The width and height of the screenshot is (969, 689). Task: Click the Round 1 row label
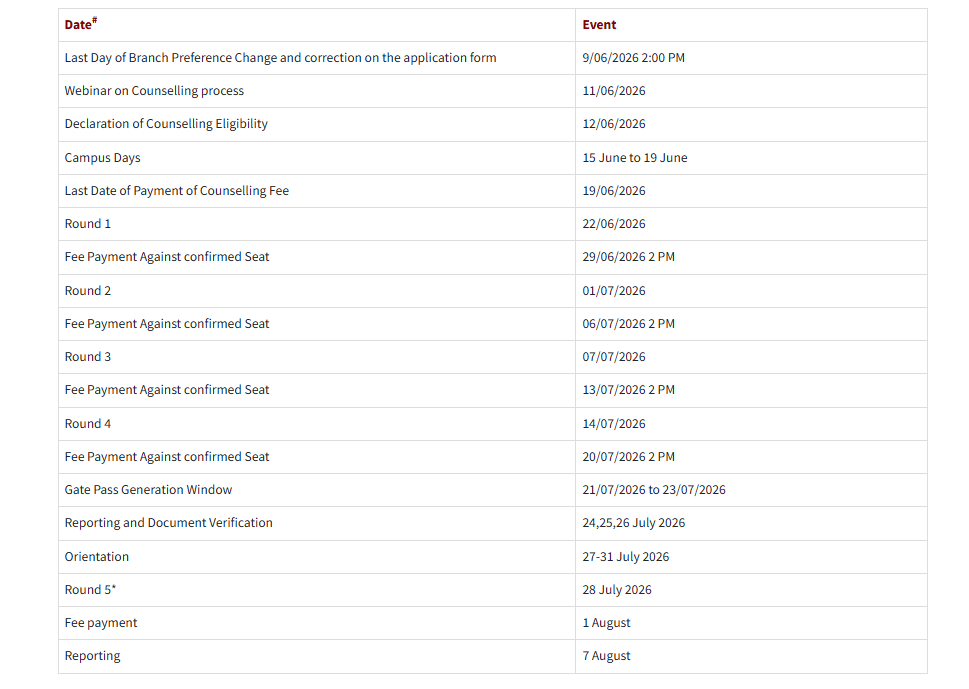tap(88, 224)
